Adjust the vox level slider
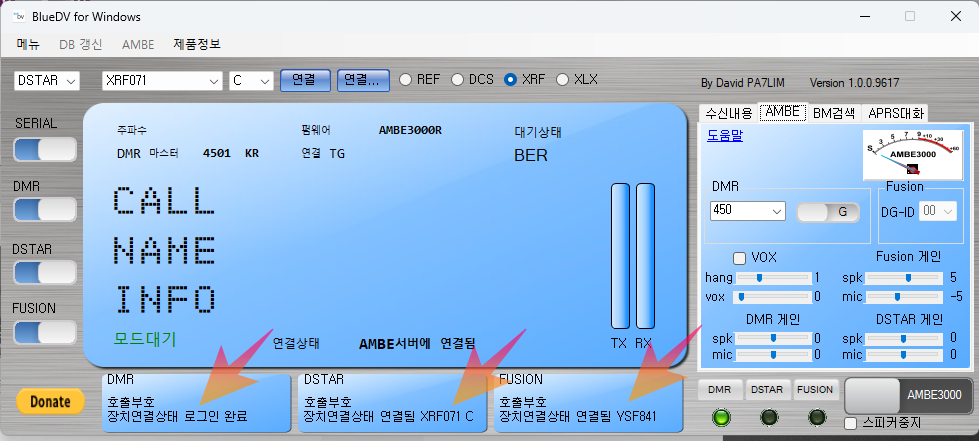The width and height of the screenshot is (979, 441). click(774, 296)
